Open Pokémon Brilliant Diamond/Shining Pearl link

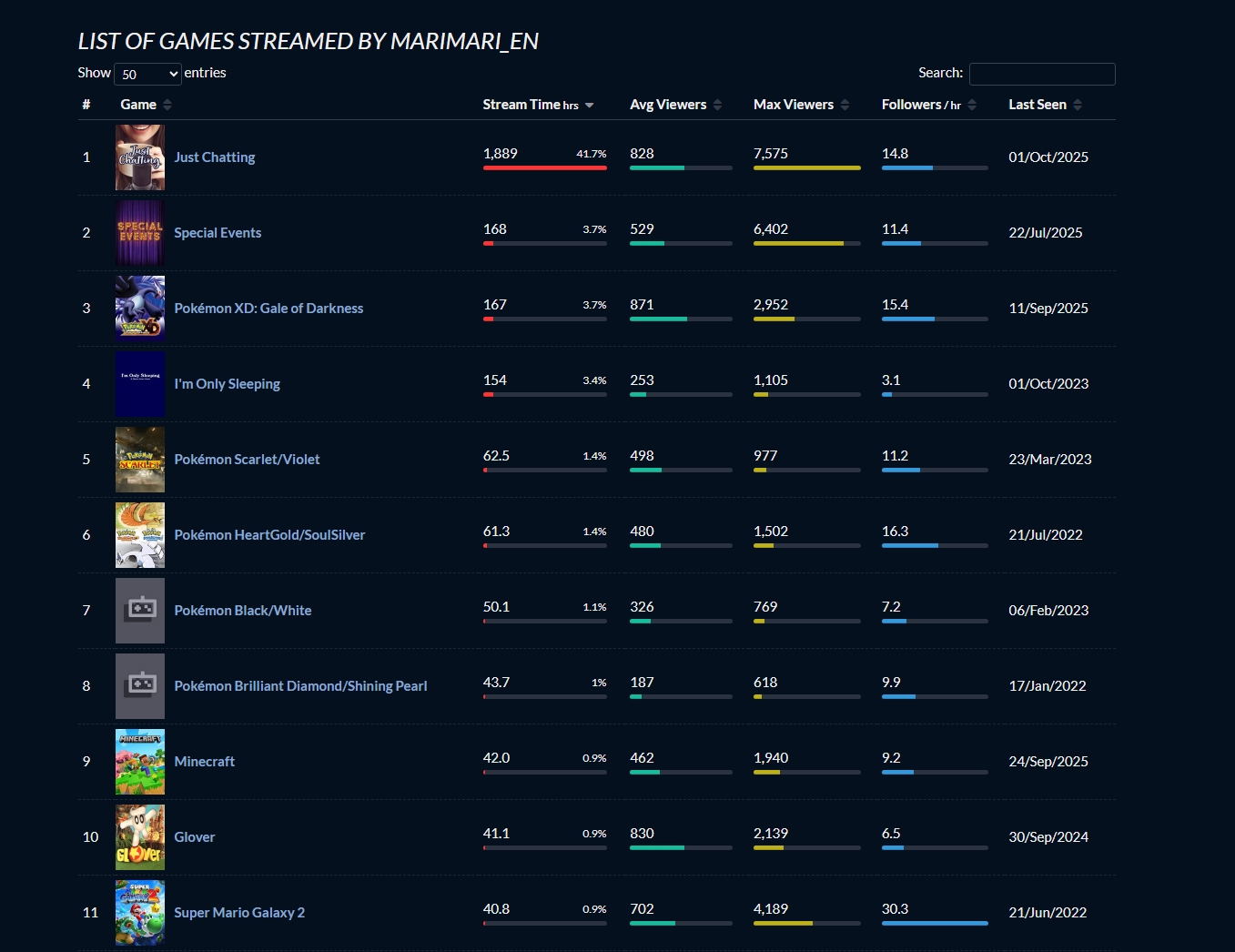[300, 686]
